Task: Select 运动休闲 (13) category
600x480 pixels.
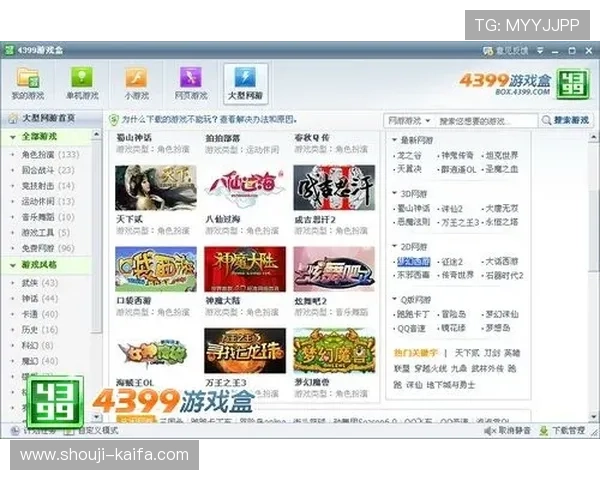Action: [x=47, y=201]
